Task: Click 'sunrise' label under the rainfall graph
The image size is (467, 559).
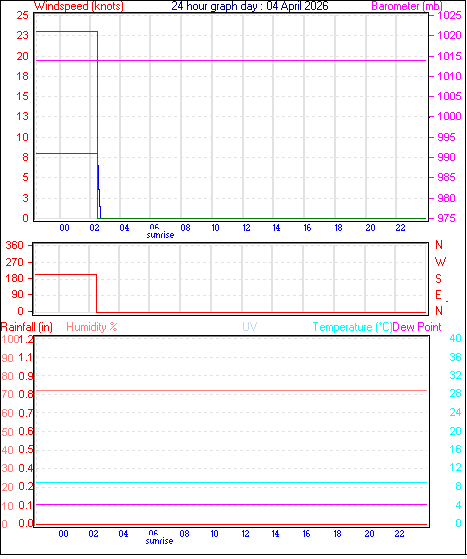Action: (x=159, y=541)
